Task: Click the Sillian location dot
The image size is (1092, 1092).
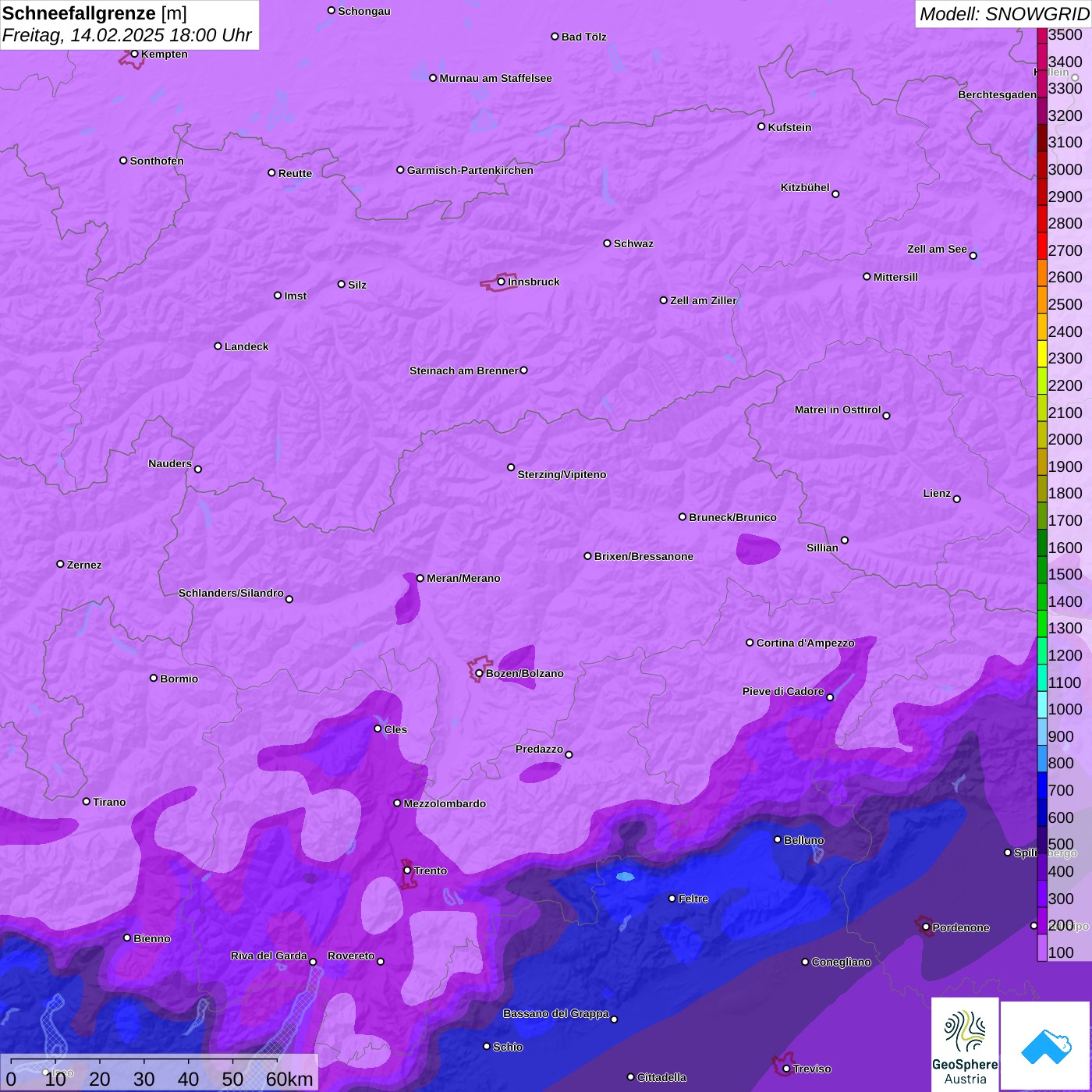Action: [845, 540]
